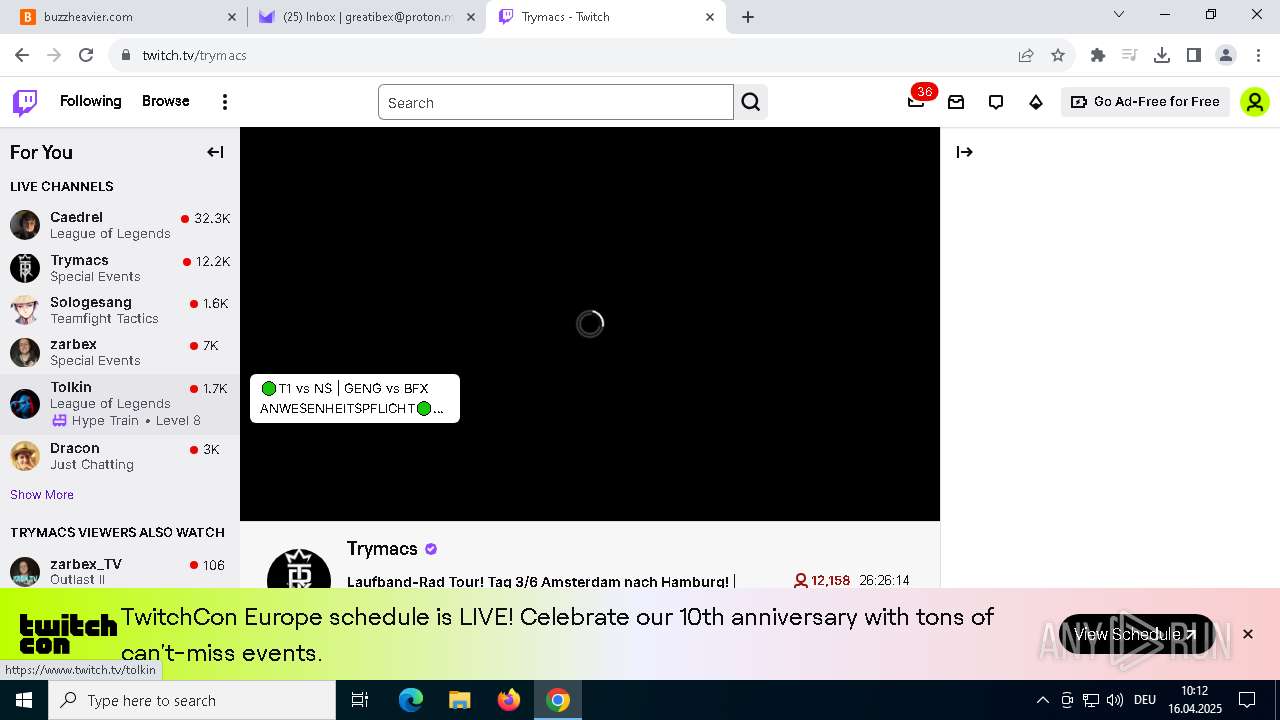Open Tolkin's League of Legends stream
Viewport: 1280px width, 720px height.
pos(120,404)
